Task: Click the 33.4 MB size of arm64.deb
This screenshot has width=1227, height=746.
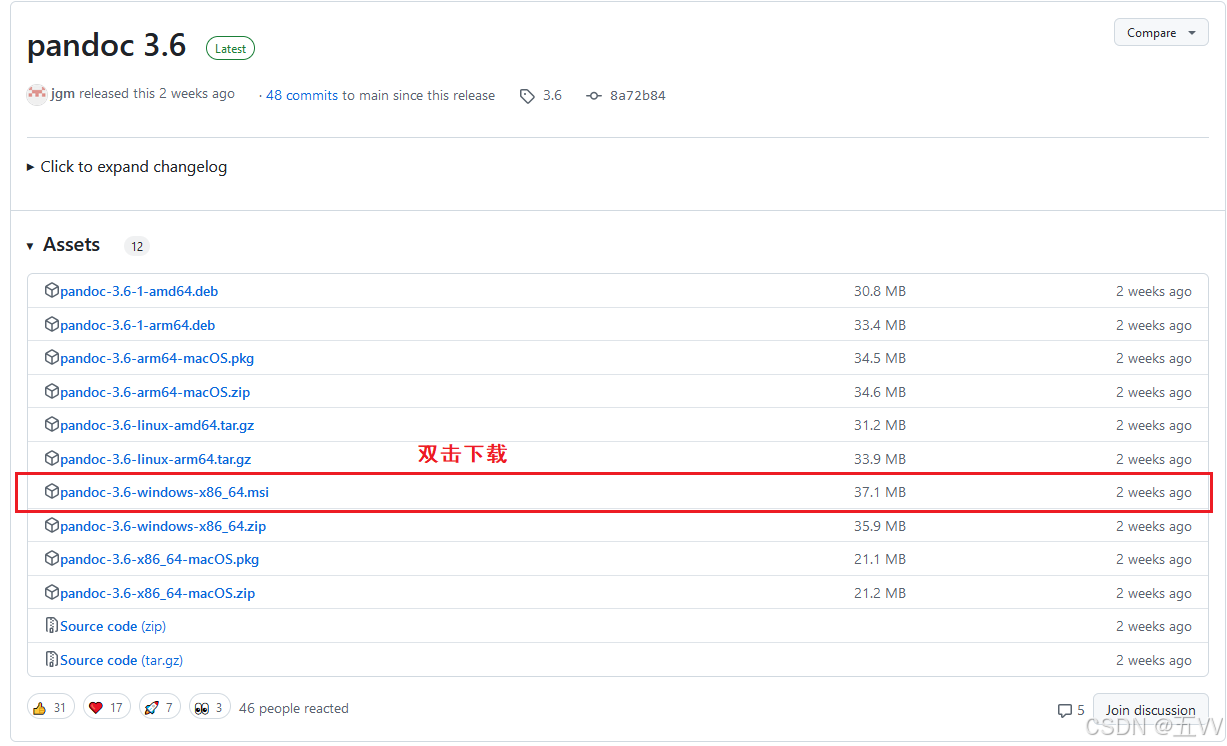Action: 880,325
